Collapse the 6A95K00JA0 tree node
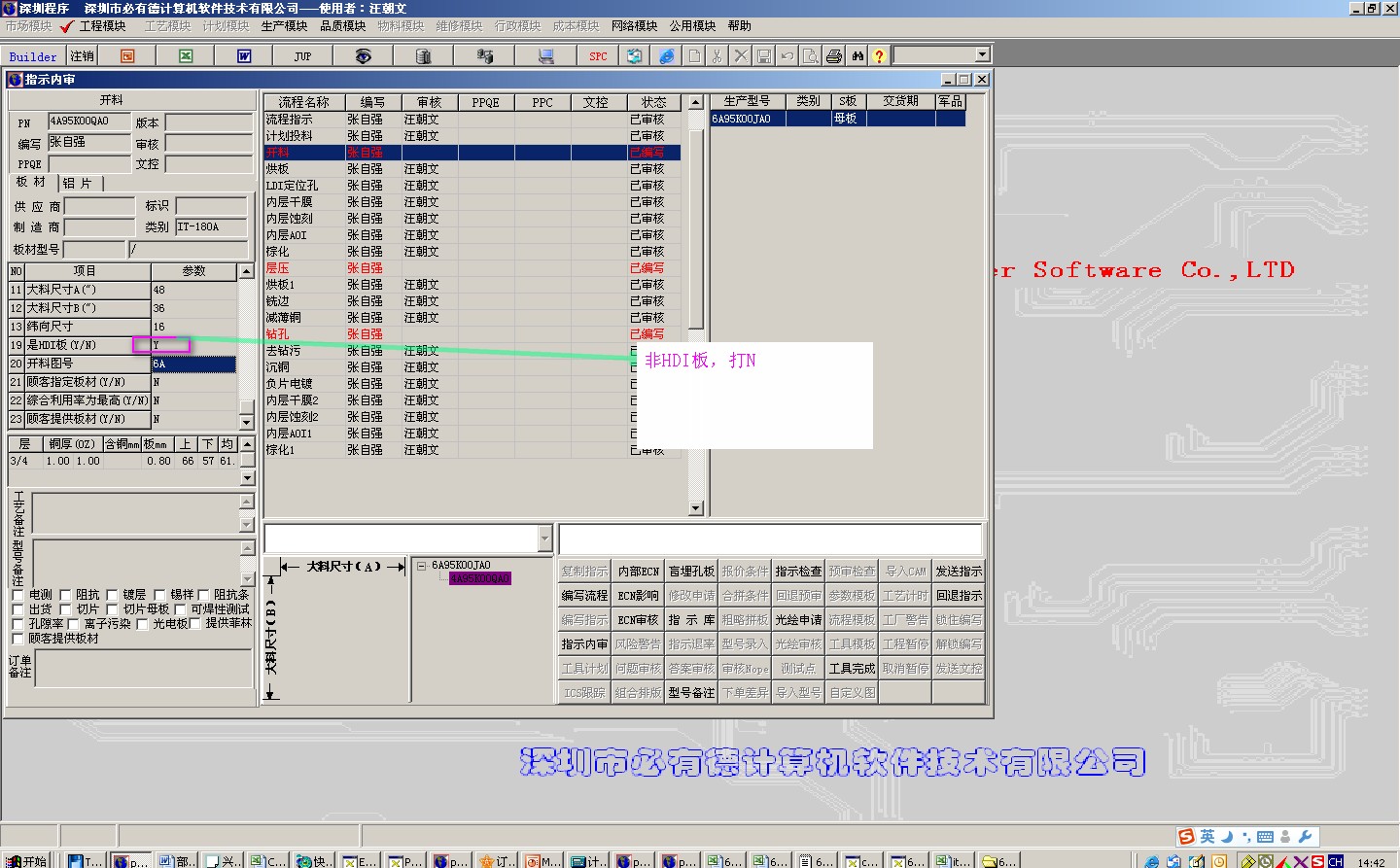1400x868 pixels. coord(422,566)
